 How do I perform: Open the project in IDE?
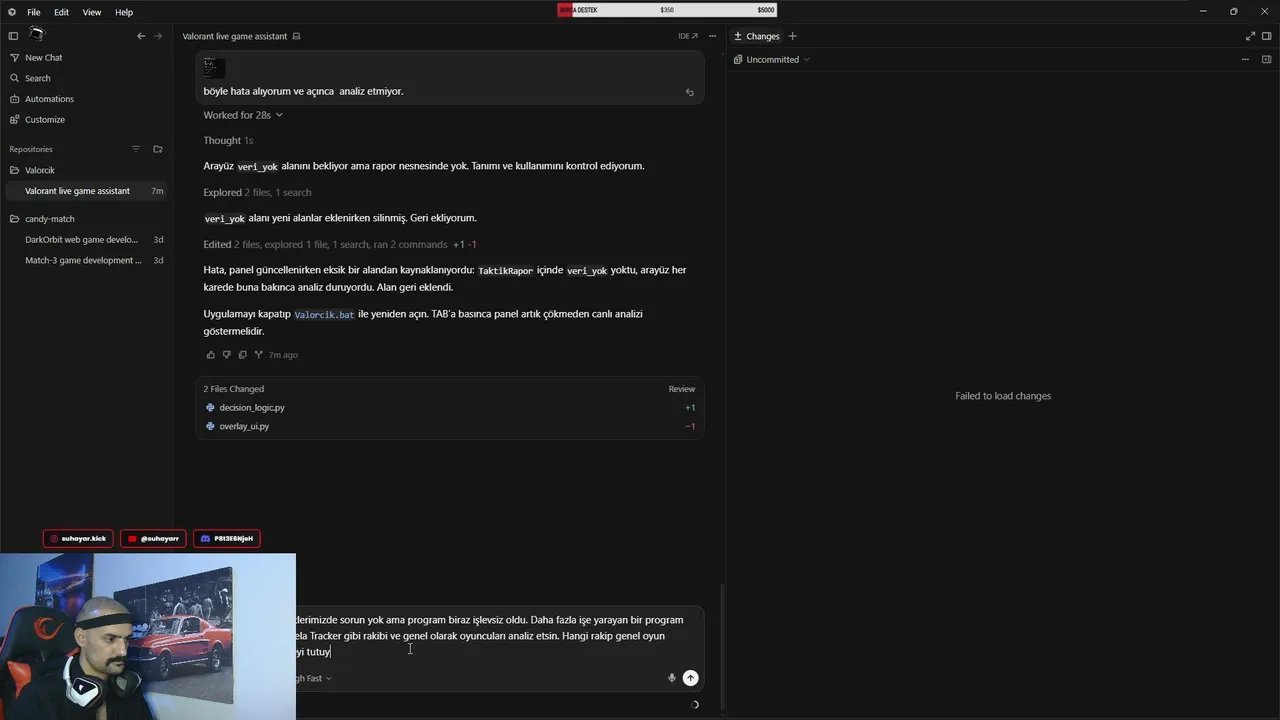coord(688,36)
